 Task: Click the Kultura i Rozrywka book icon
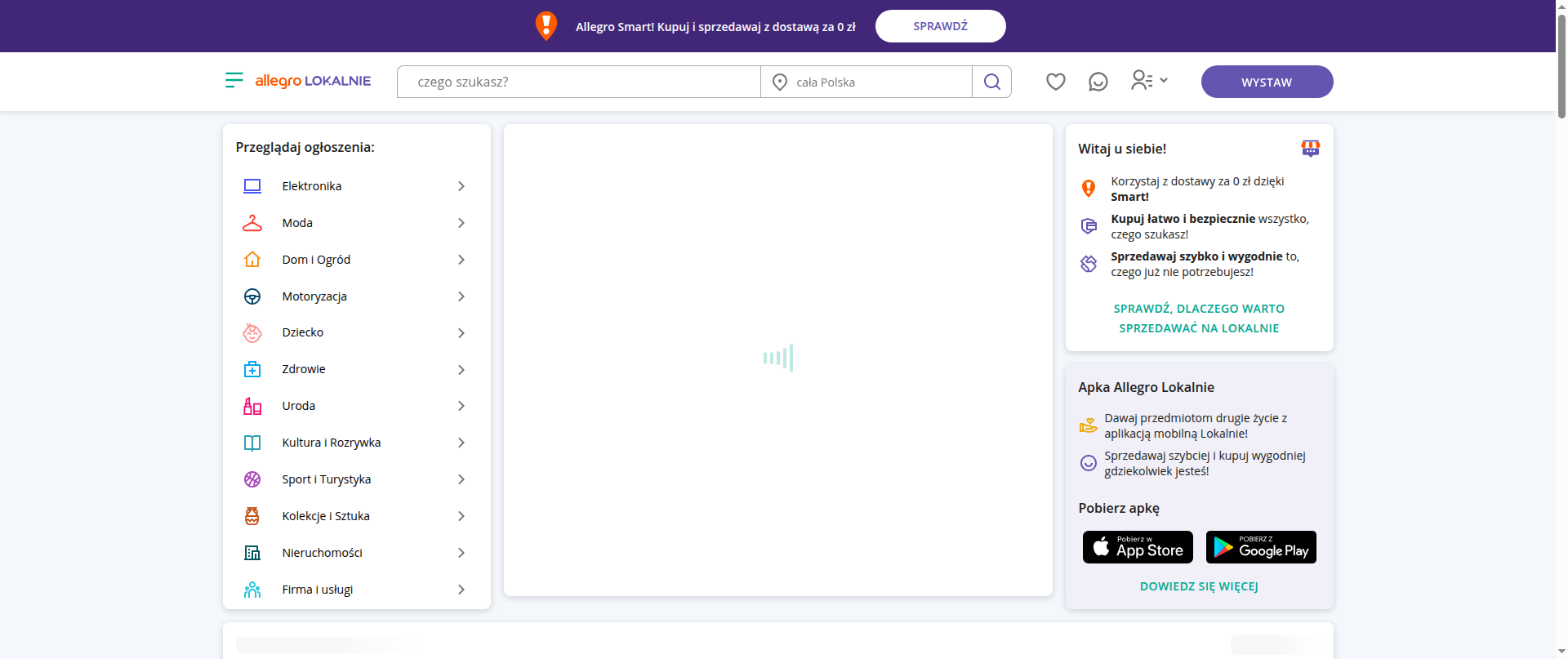(x=252, y=443)
